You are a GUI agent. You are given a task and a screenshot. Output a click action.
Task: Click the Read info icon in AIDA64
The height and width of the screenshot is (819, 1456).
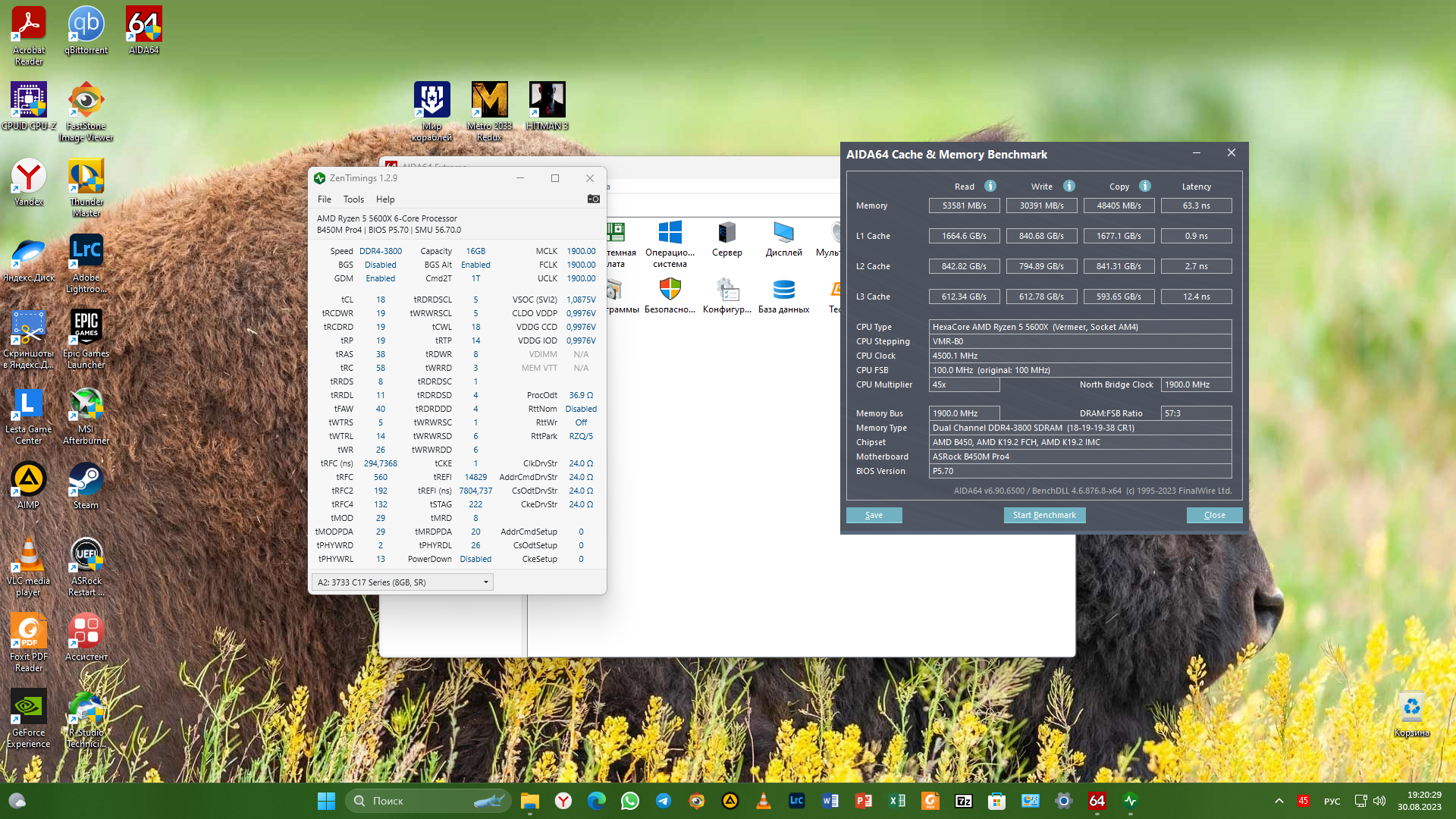click(990, 186)
